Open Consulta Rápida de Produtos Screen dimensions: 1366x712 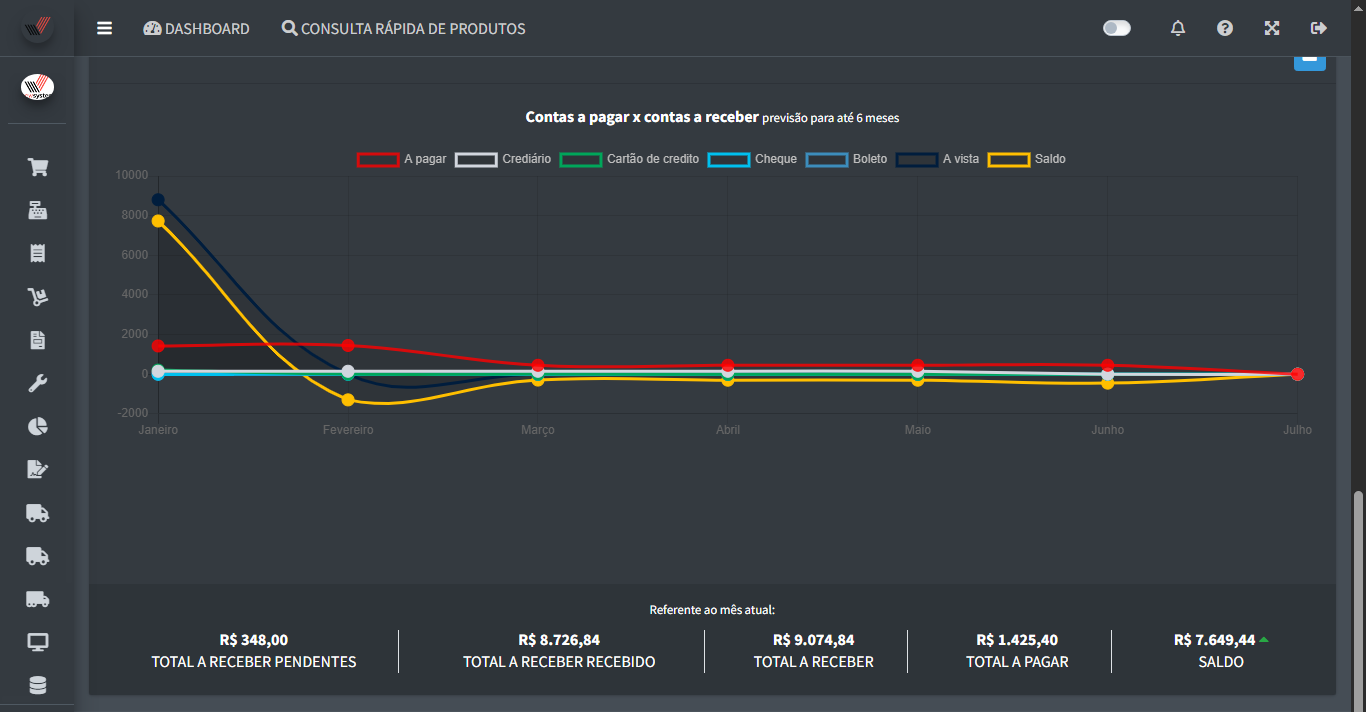tap(403, 29)
